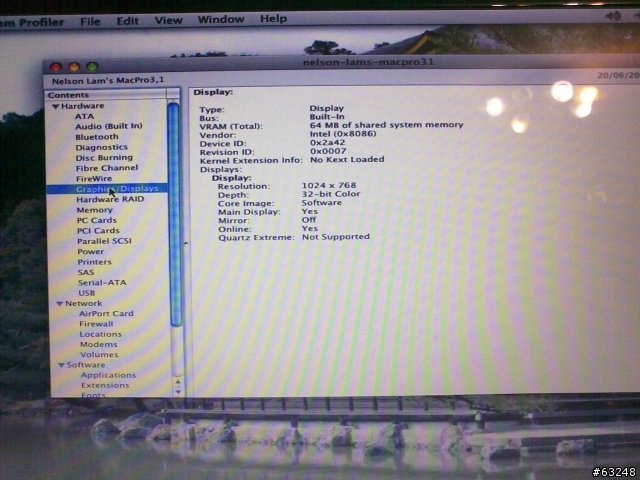This screenshot has width=640, height=480.
Task: Open the Help menu
Action: pos(273,18)
